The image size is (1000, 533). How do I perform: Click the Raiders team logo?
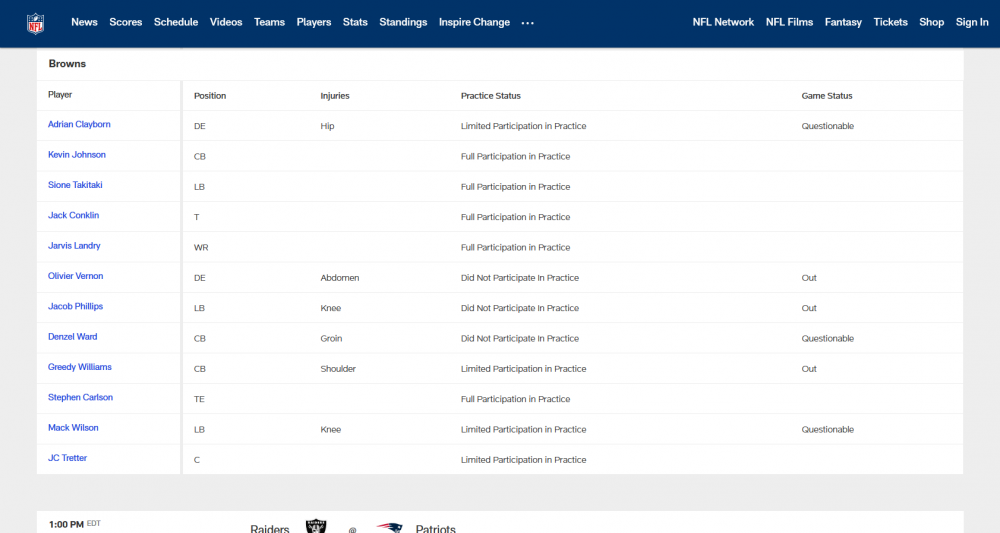point(316,527)
